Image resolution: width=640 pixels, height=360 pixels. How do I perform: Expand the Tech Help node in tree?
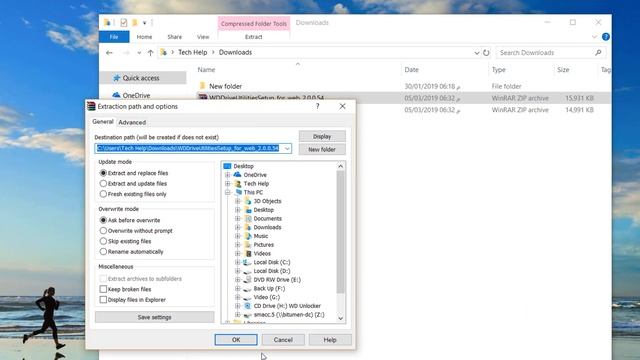228,184
